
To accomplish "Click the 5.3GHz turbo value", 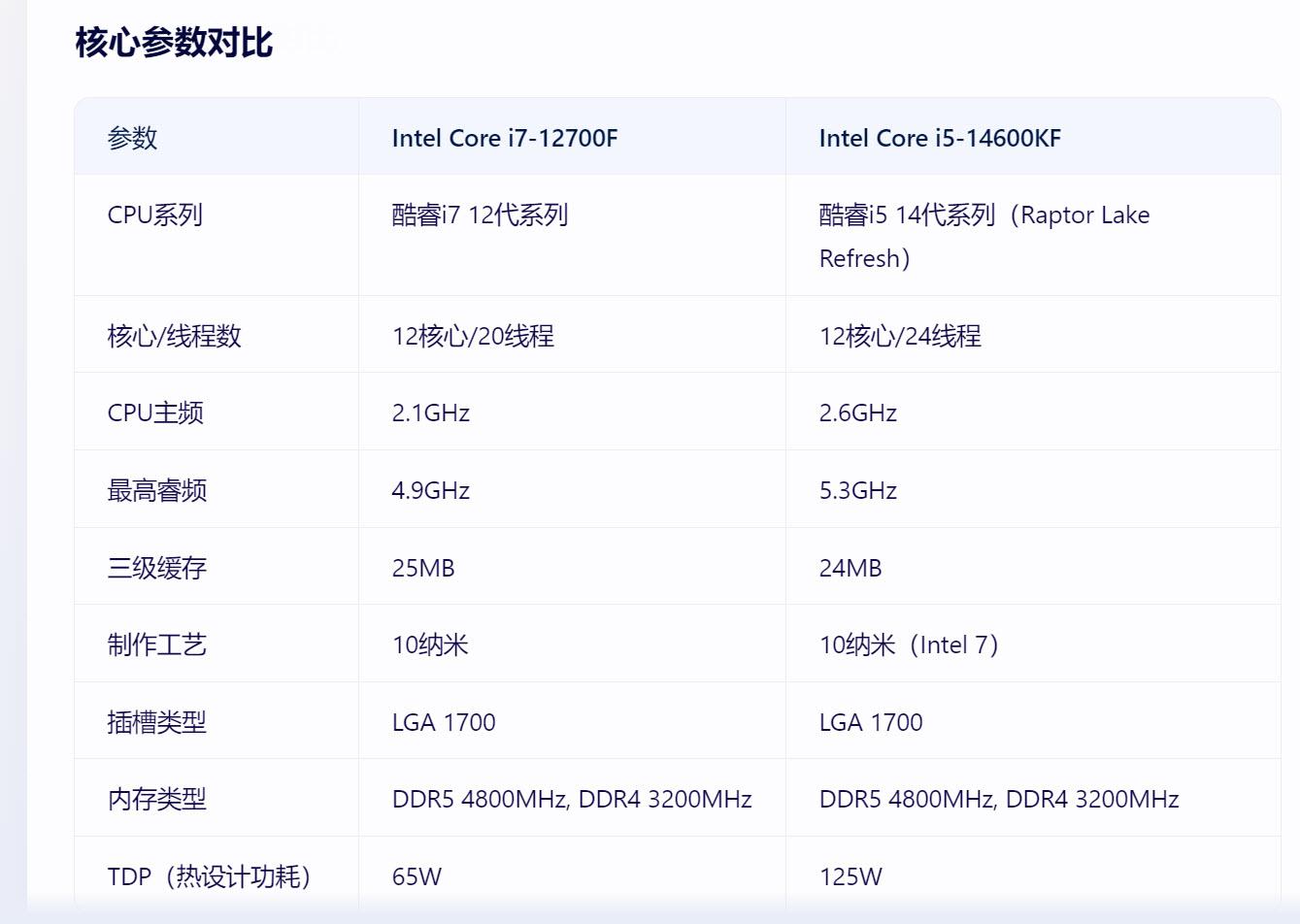I will point(858,490).
